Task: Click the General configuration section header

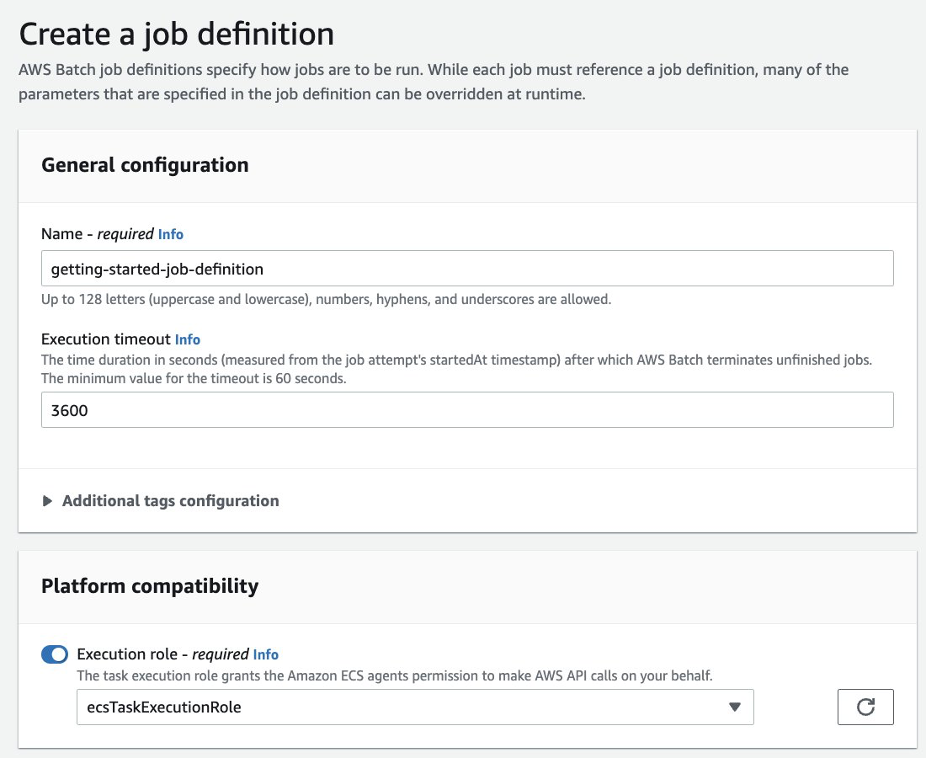Action: tap(143, 165)
